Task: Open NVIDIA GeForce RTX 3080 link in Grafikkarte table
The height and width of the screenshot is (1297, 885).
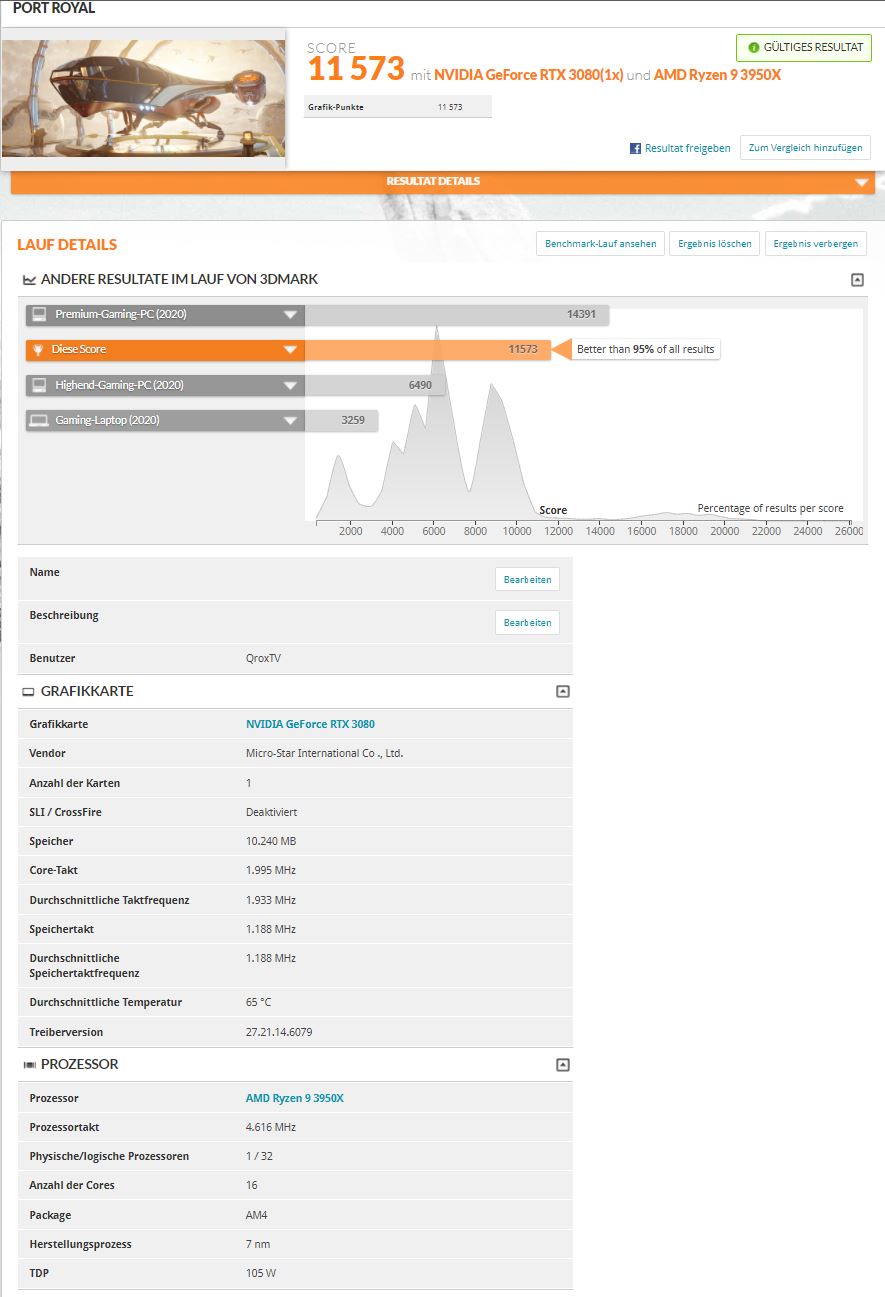Action: [x=310, y=724]
